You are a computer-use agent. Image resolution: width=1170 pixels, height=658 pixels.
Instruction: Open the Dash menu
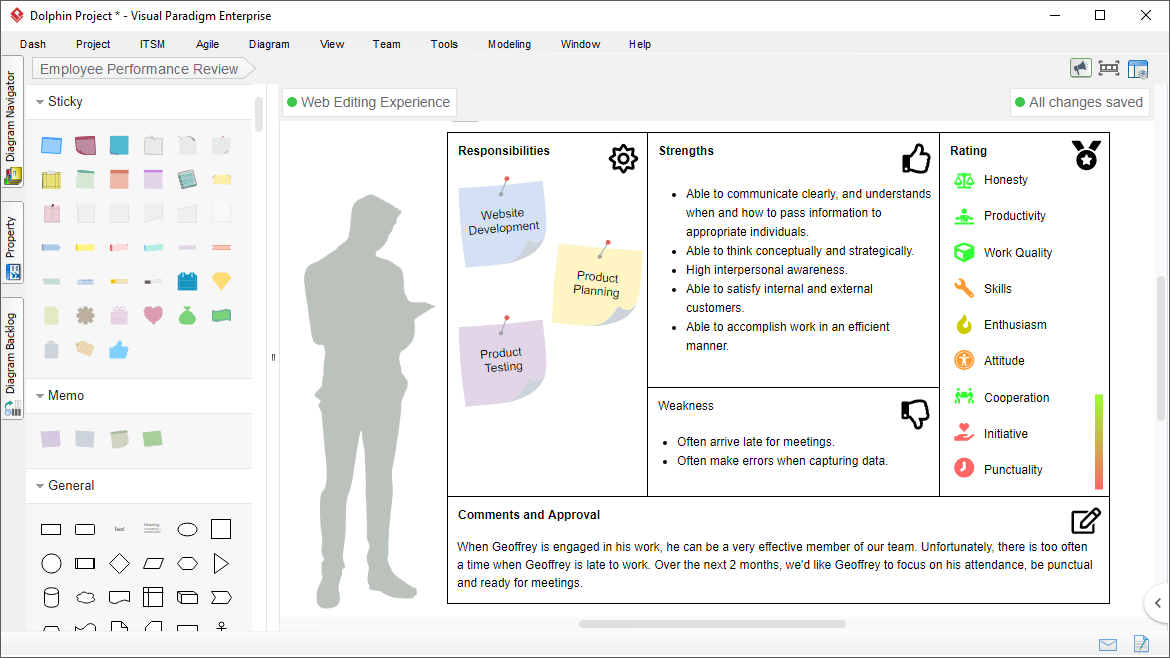[x=33, y=44]
